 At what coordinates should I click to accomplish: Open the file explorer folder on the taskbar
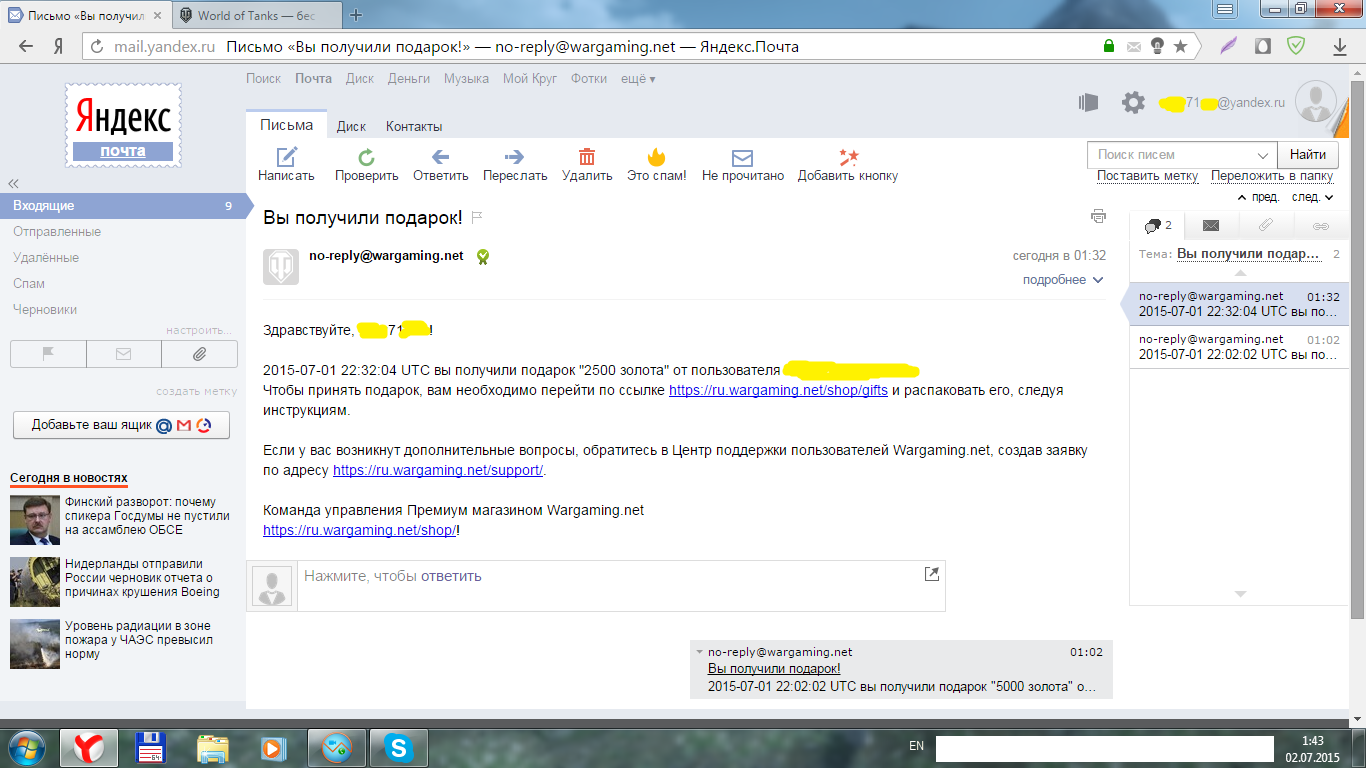point(214,748)
